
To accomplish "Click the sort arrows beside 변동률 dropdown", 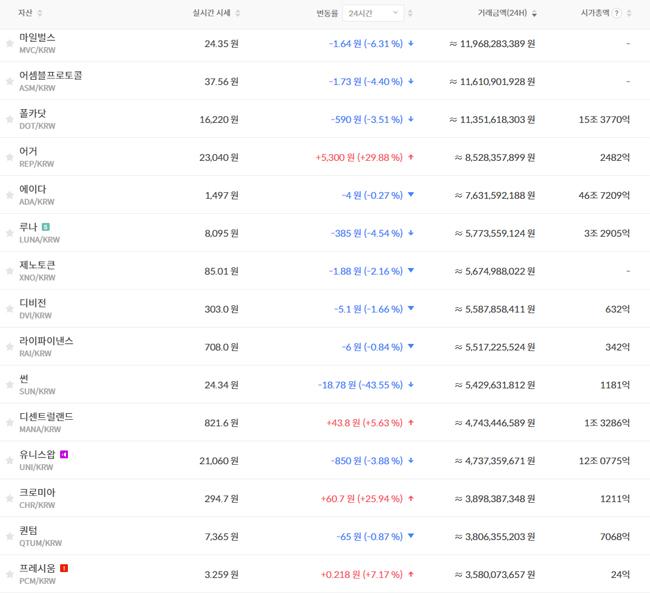I will 410,13.
